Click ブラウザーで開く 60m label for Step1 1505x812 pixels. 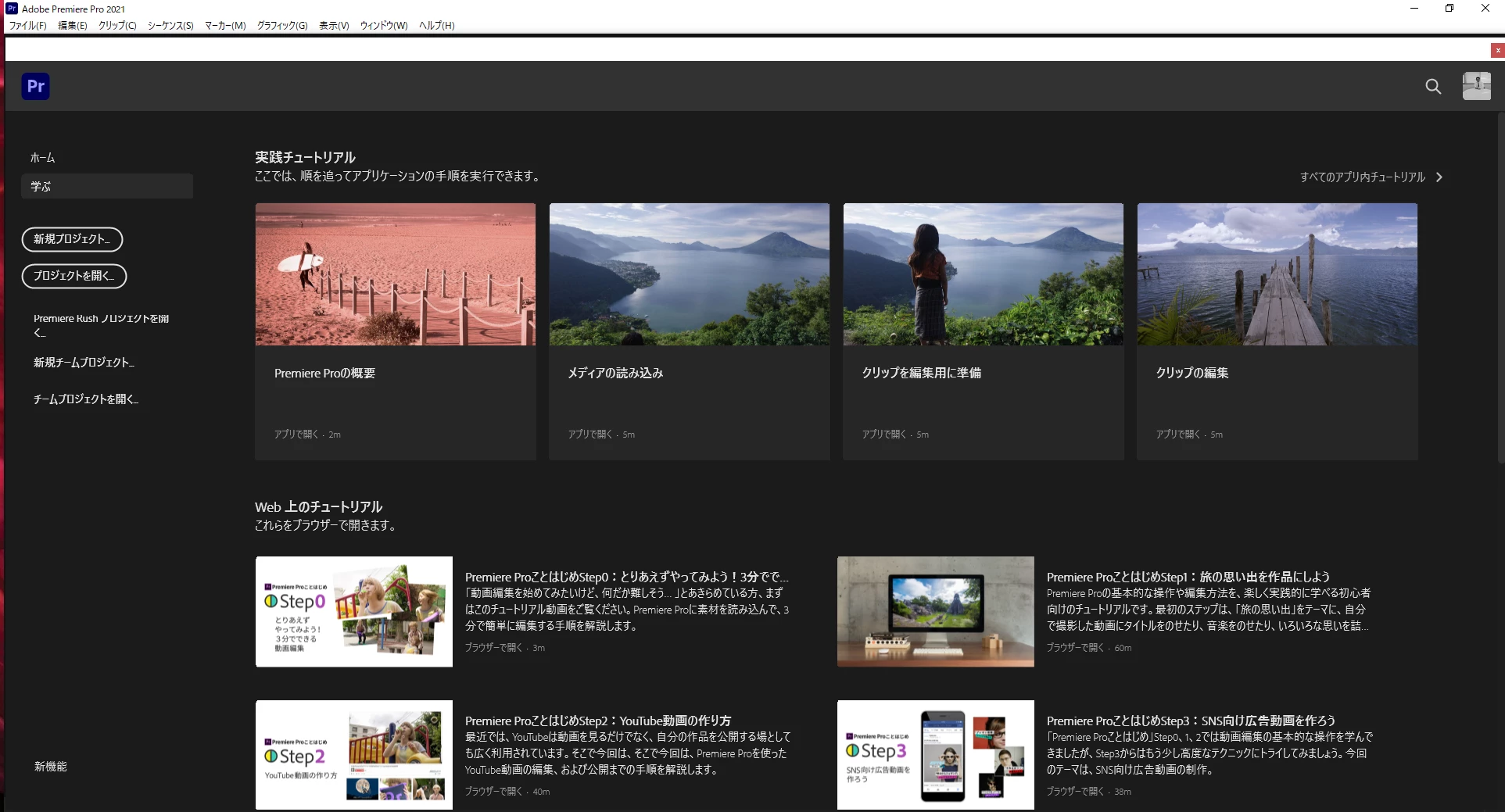(1089, 648)
